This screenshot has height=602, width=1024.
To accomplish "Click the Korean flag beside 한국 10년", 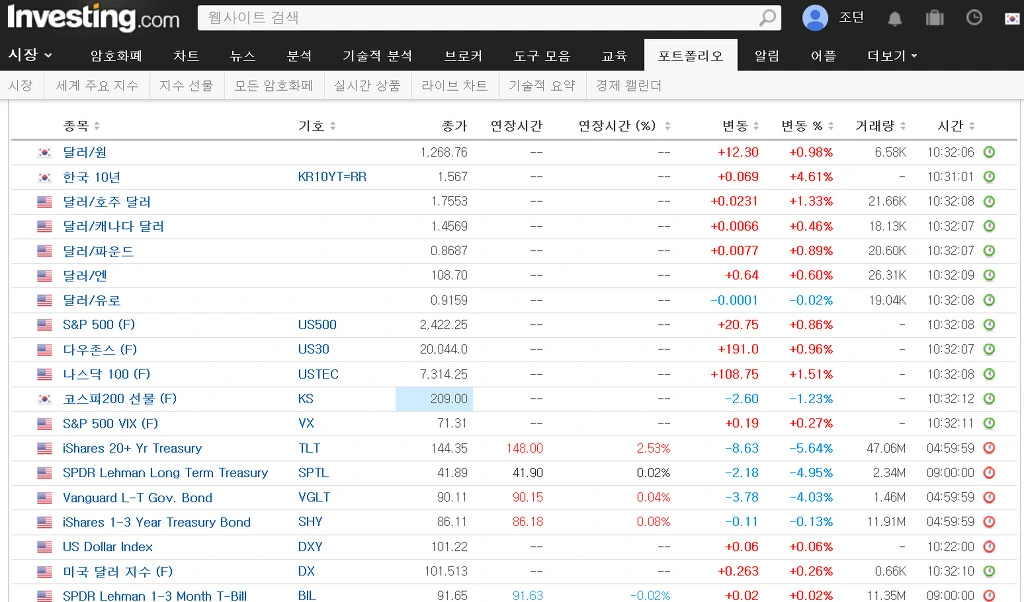I will click(44, 177).
